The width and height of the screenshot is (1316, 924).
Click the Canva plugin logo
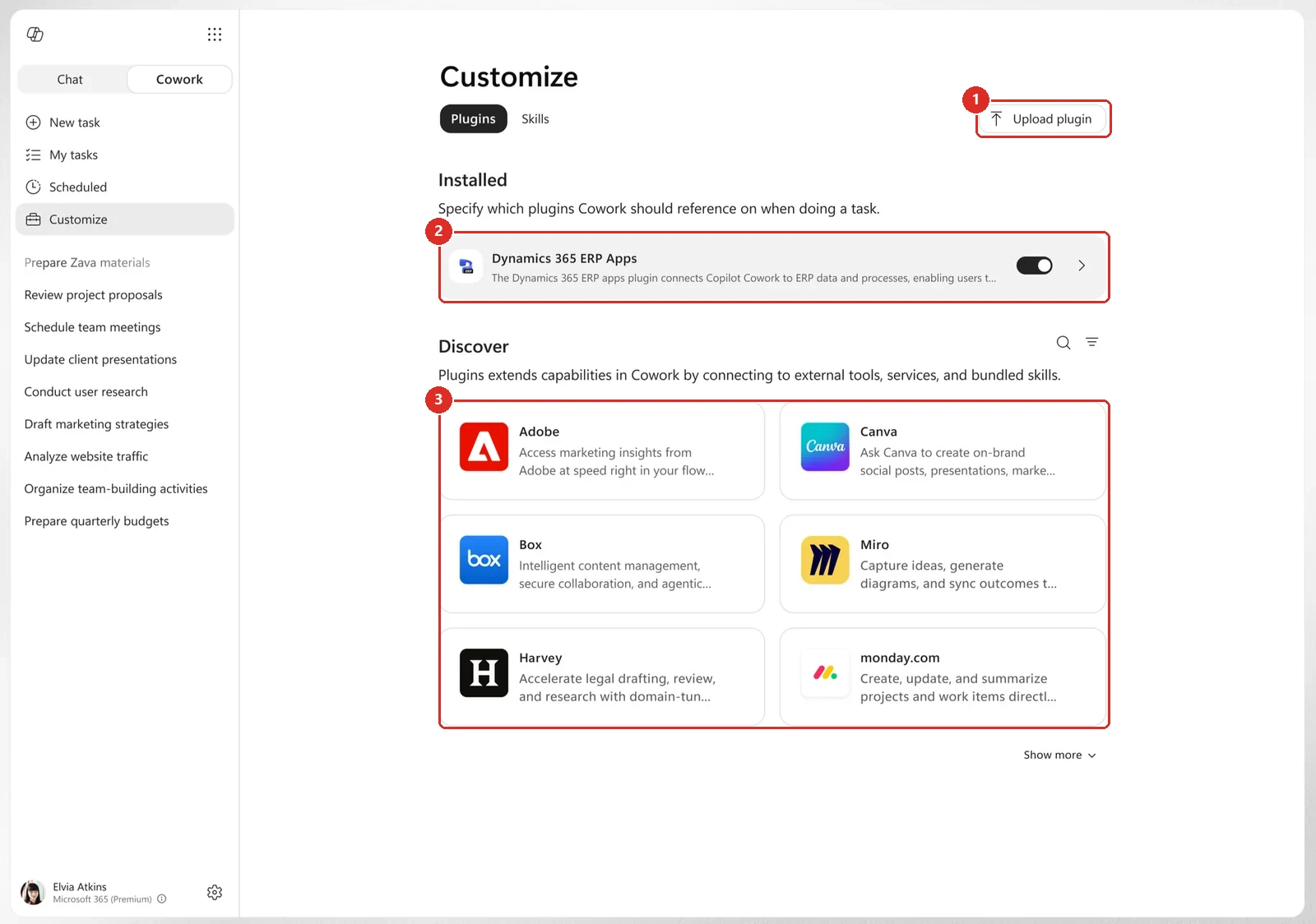(x=825, y=447)
